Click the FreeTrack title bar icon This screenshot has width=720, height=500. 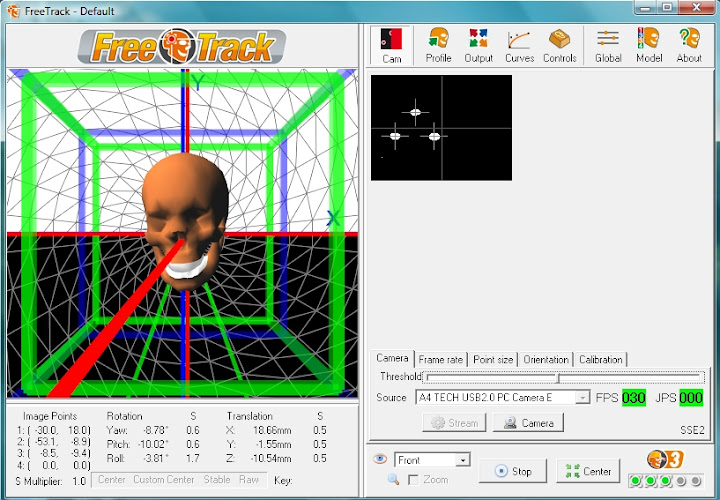13,11
